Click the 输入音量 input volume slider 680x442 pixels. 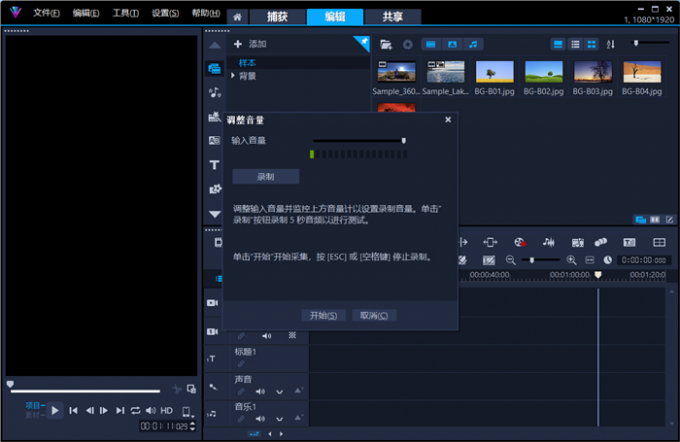point(358,140)
